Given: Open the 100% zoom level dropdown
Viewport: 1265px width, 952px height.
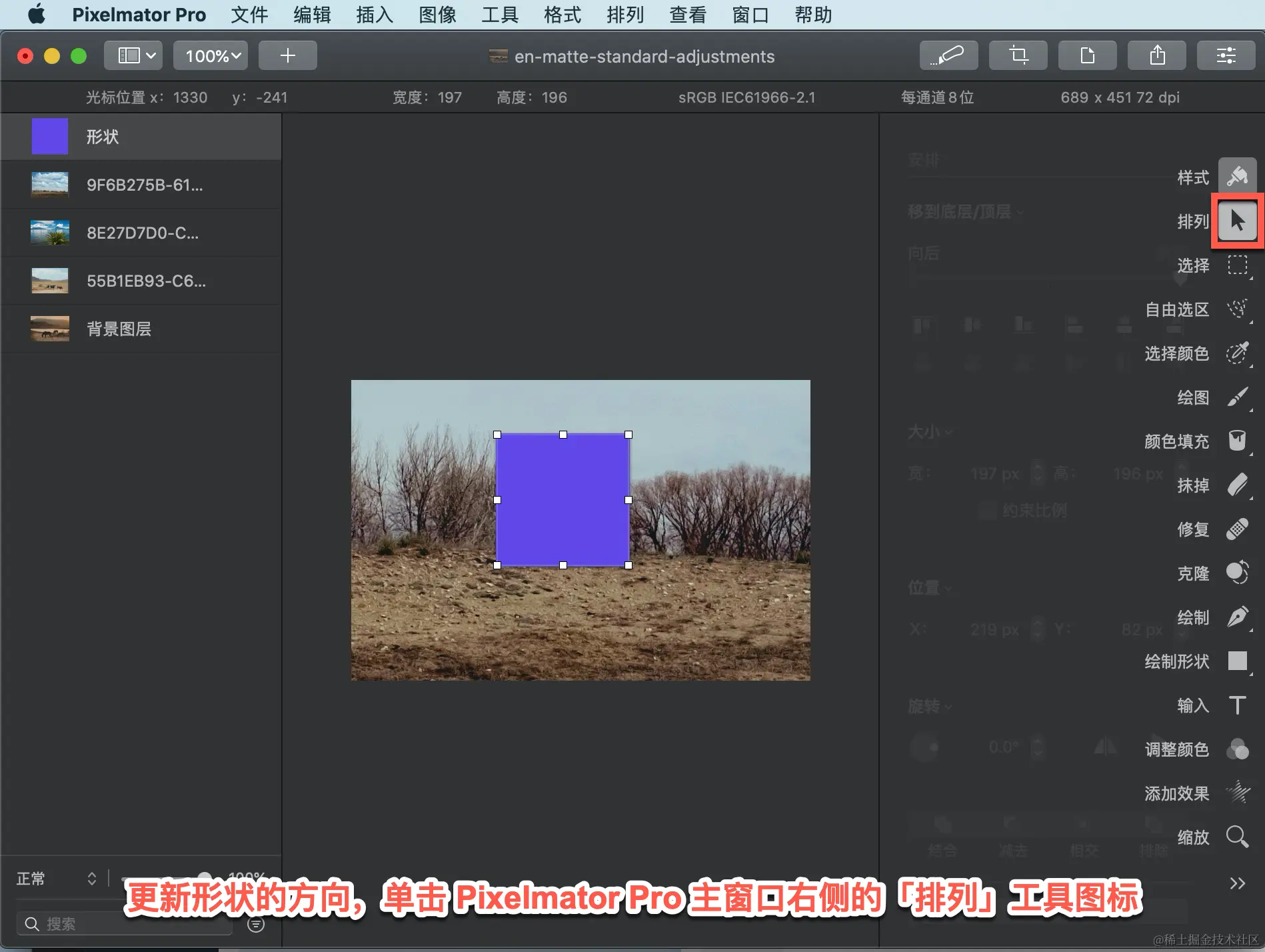Looking at the screenshot, I should pos(211,55).
